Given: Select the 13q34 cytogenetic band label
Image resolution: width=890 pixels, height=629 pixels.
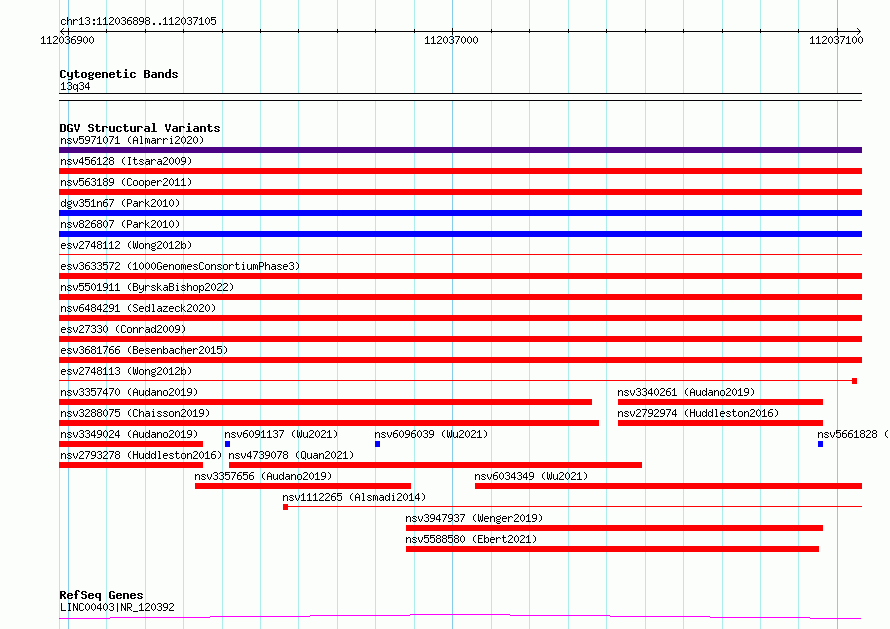Looking at the screenshot, I should pos(75,86).
